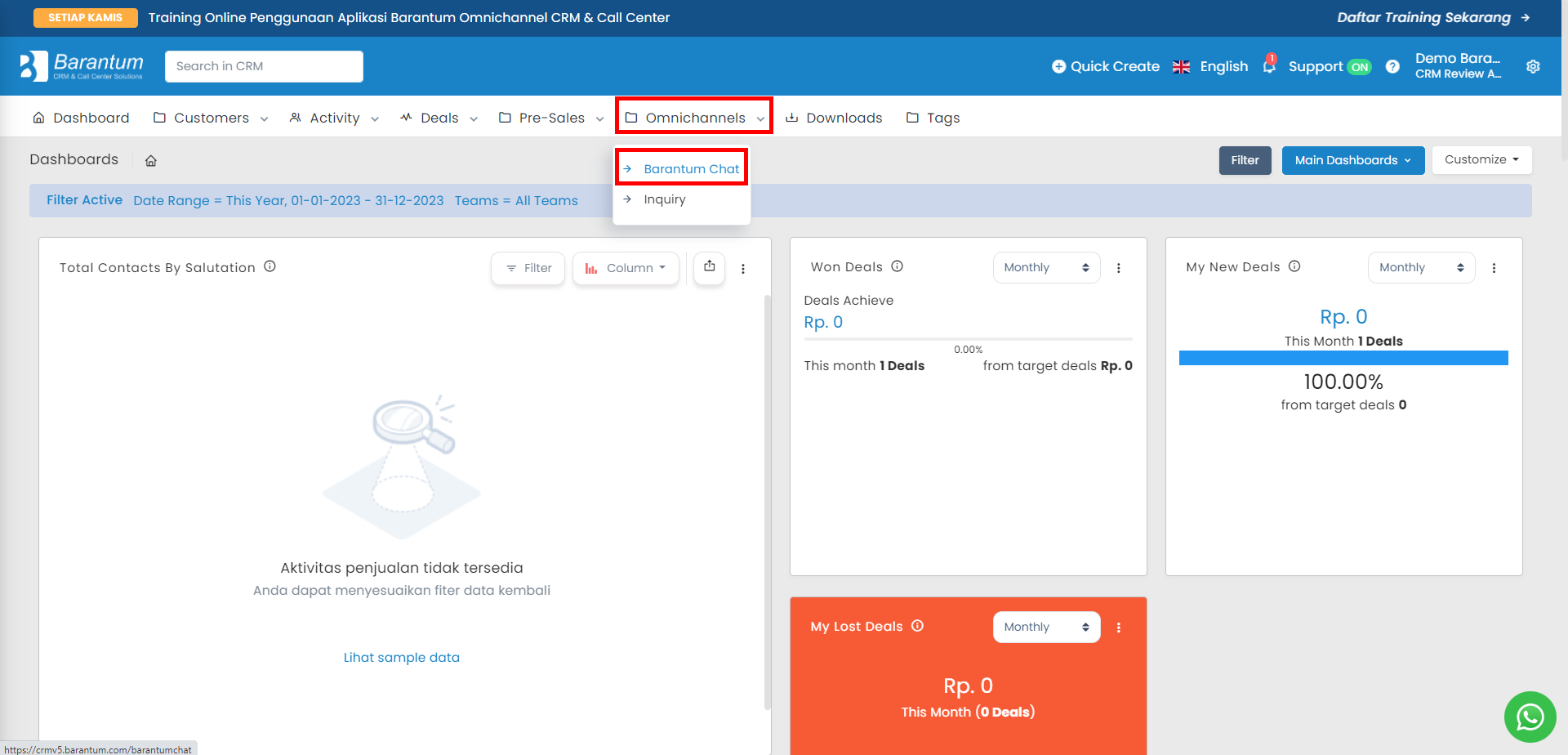Image resolution: width=1568 pixels, height=755 pixels.
Task: Click info icon next to Total Contacts By Salutation
Action: (x=269, y=266)
